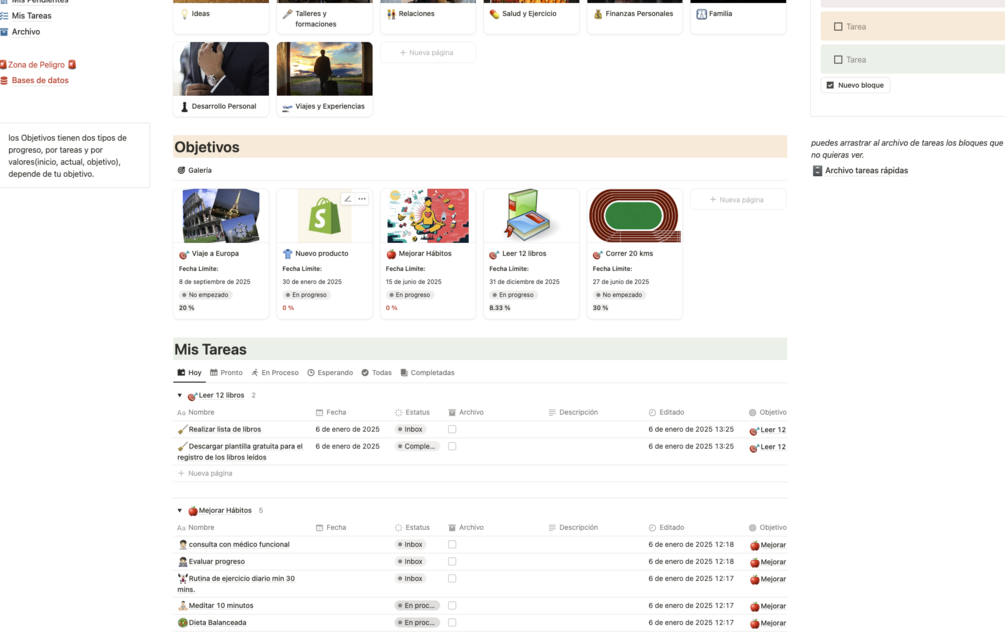Switch to the En Proceso tab
This screenshot has height=634, width=1005.
tap(274, 372)
